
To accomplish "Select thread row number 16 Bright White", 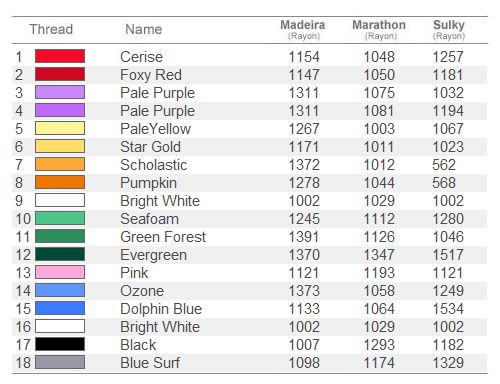I will tap(249, 326).
